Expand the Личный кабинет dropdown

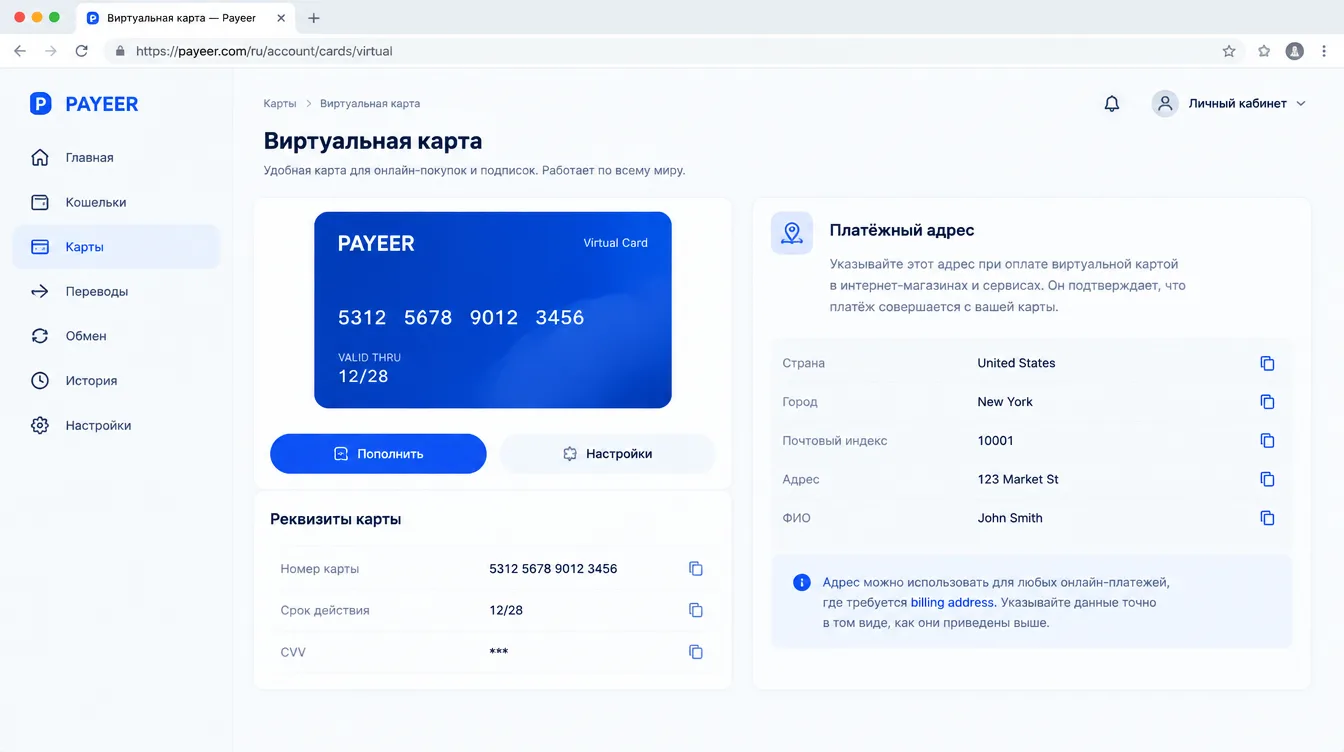pos(1247,104)
